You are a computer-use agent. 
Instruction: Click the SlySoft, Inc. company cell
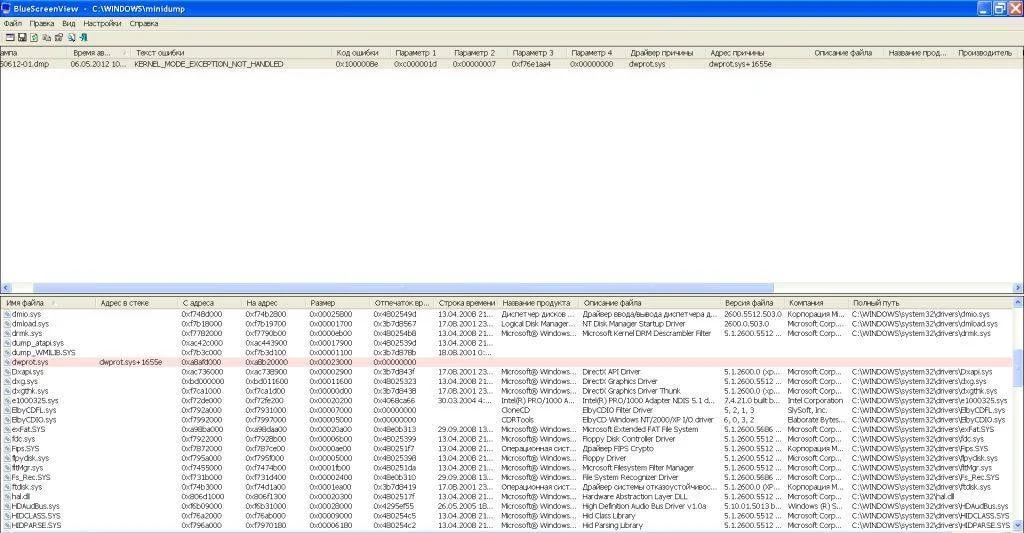pos(807,410)
